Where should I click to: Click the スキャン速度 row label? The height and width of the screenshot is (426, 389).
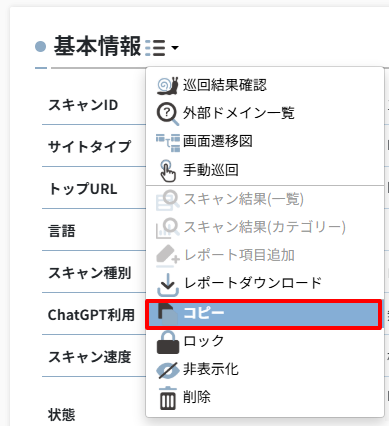click(x=90, y=357)
